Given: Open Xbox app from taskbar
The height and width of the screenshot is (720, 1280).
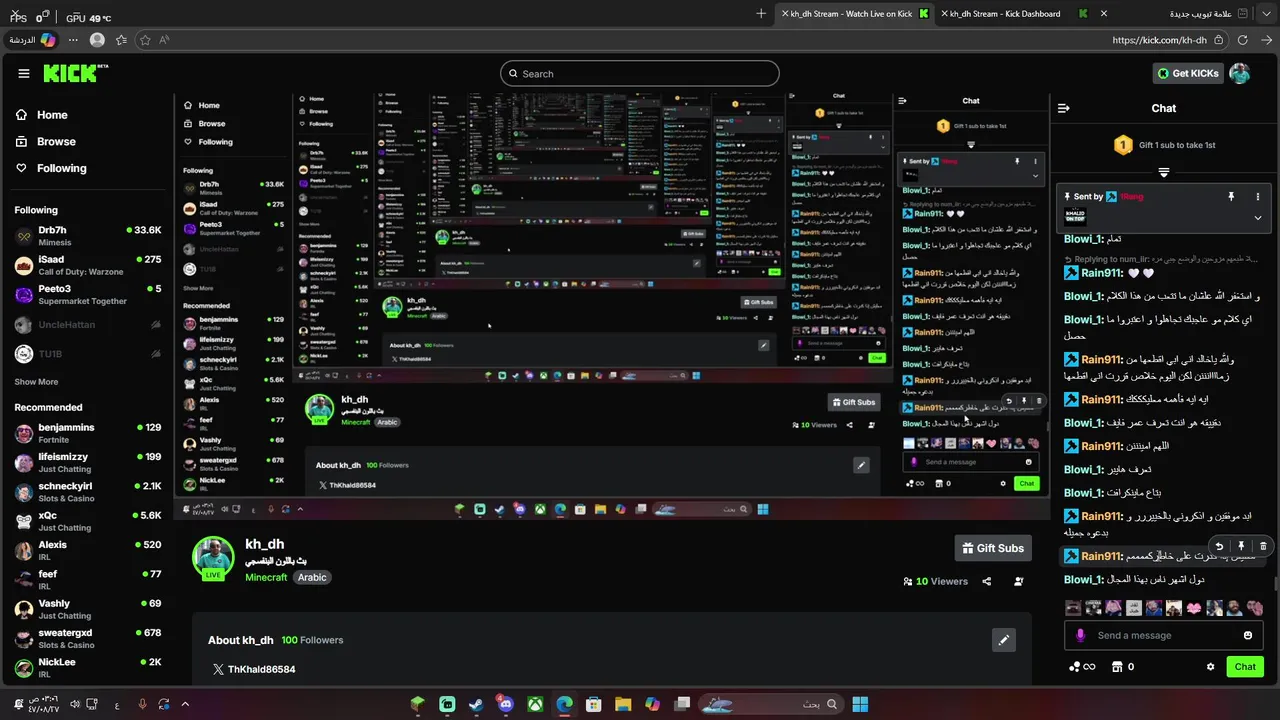Looking at the screenshot, I should click(535, 704).
